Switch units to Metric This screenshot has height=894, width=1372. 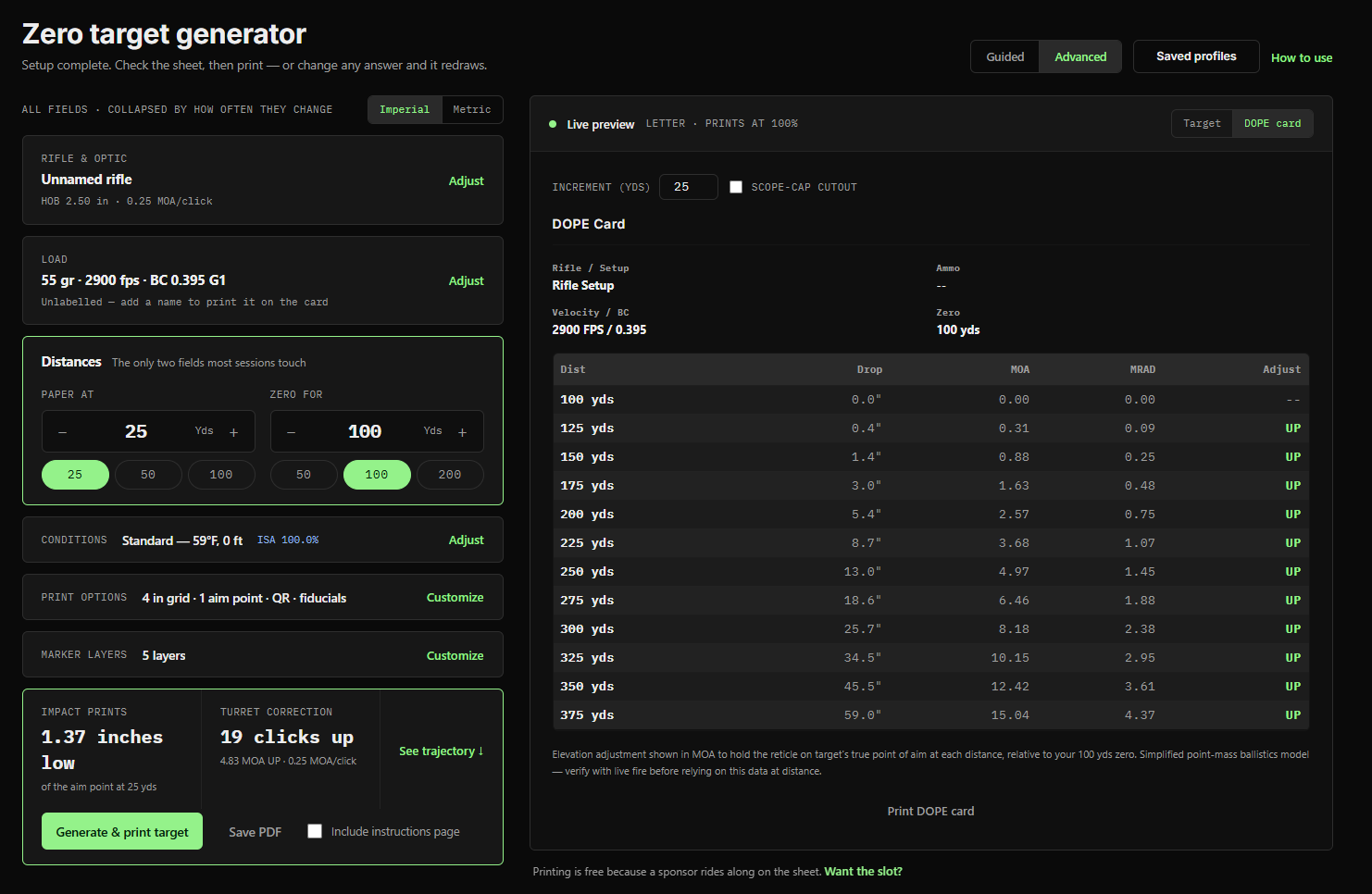pyautogui.click(x=472, y=109)
